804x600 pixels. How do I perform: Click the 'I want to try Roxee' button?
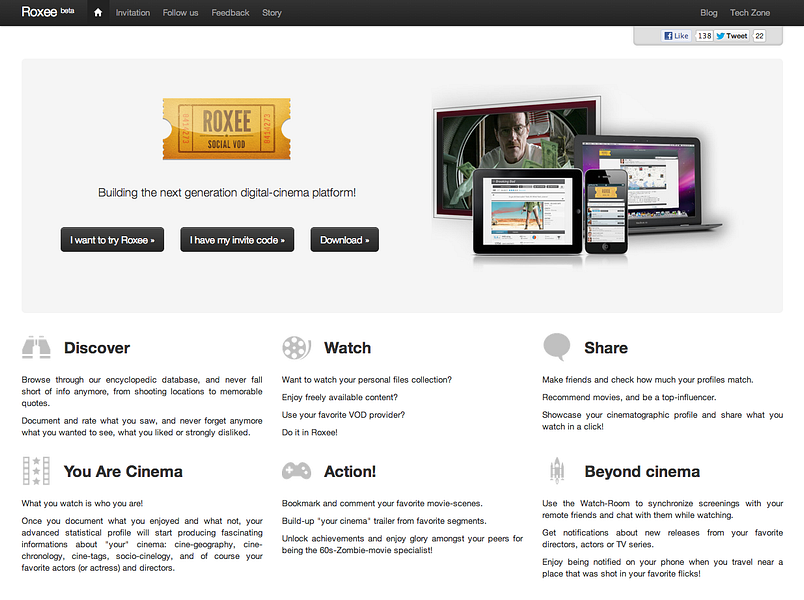pyautogui.click(x=112, y=240)
